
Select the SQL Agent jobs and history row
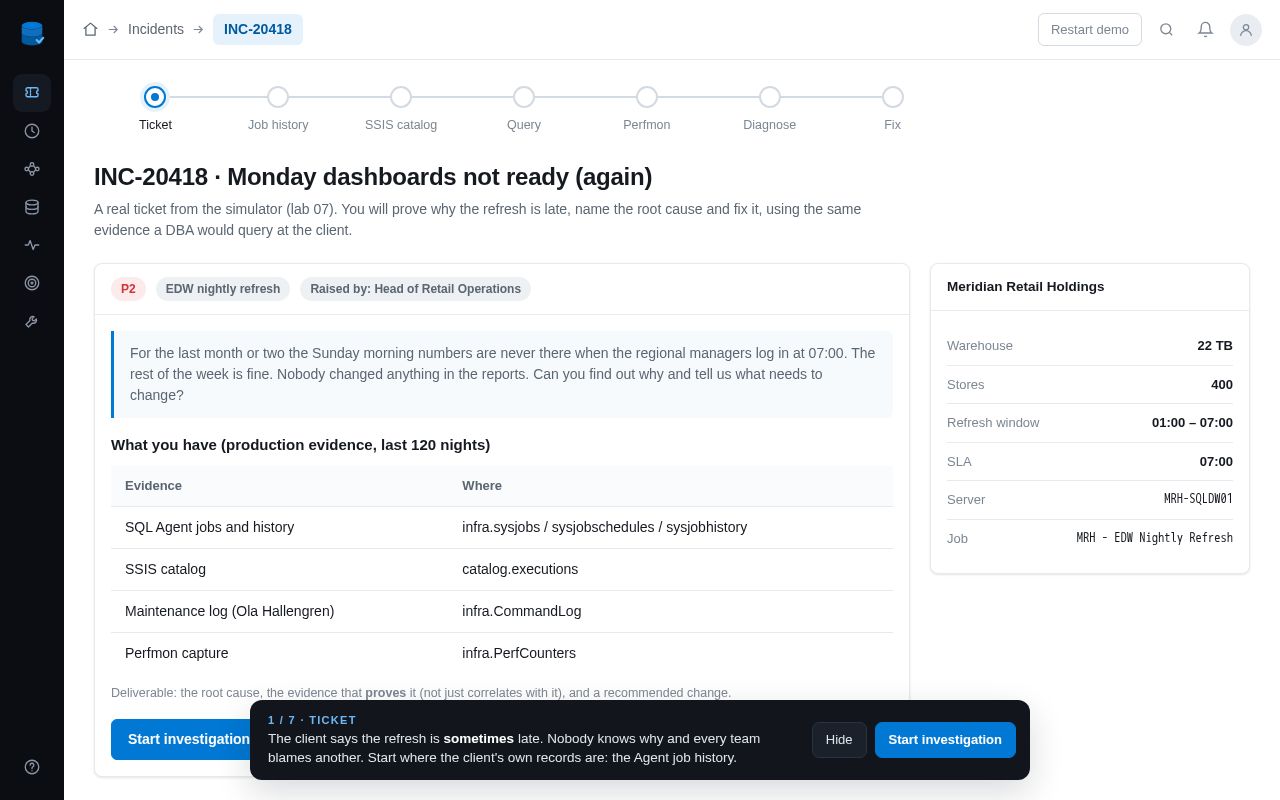502,527
